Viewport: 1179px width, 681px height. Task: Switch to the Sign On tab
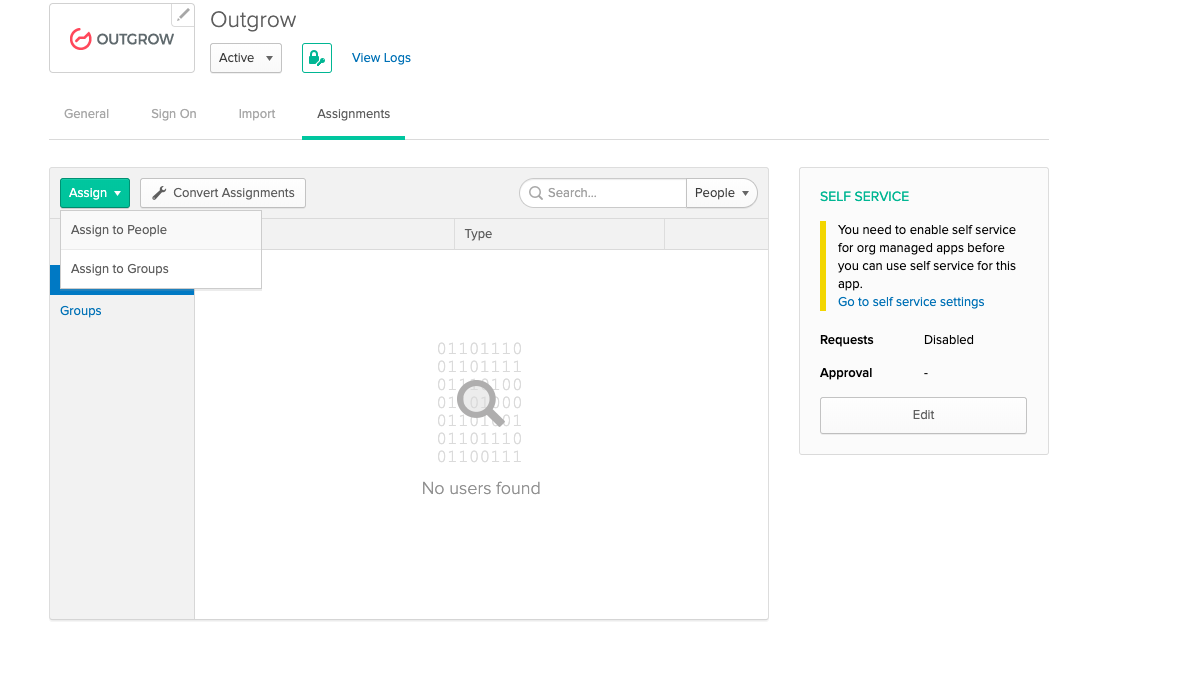(x=174, y=114)
